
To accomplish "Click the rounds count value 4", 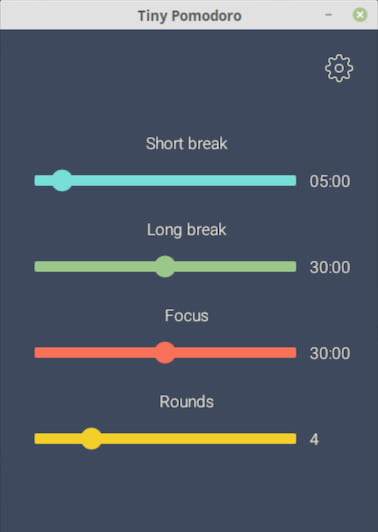I will [x=314, y=440].
